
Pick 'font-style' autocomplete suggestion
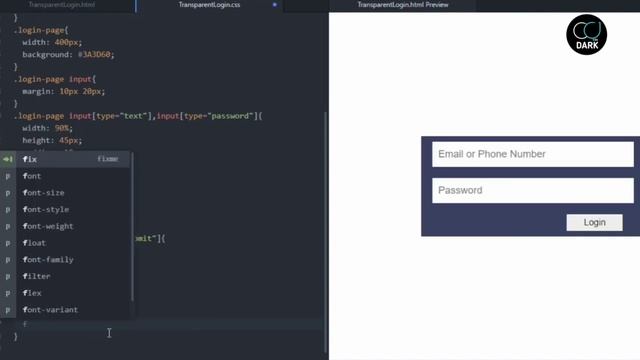tap(65, 209)
